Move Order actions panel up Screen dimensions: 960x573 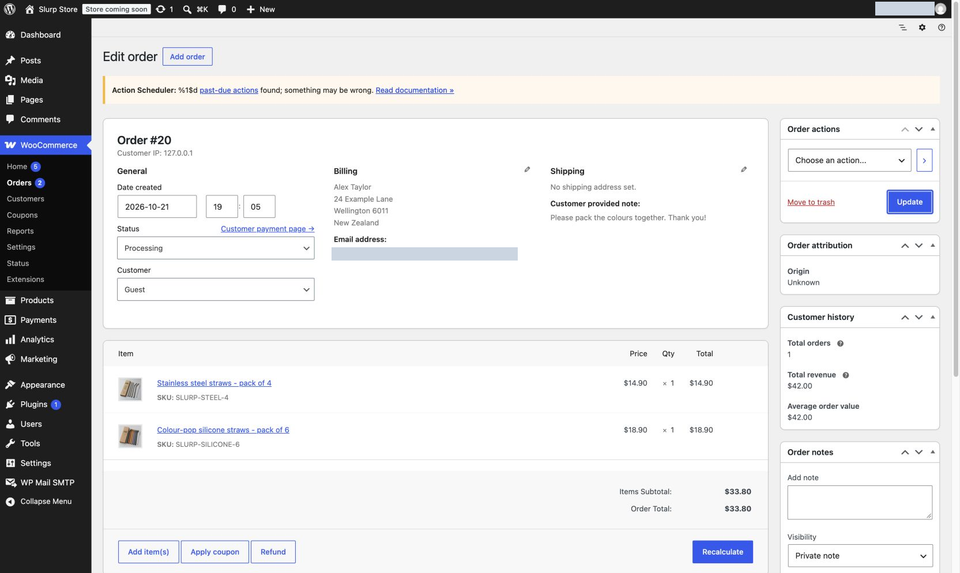point(905,129)
